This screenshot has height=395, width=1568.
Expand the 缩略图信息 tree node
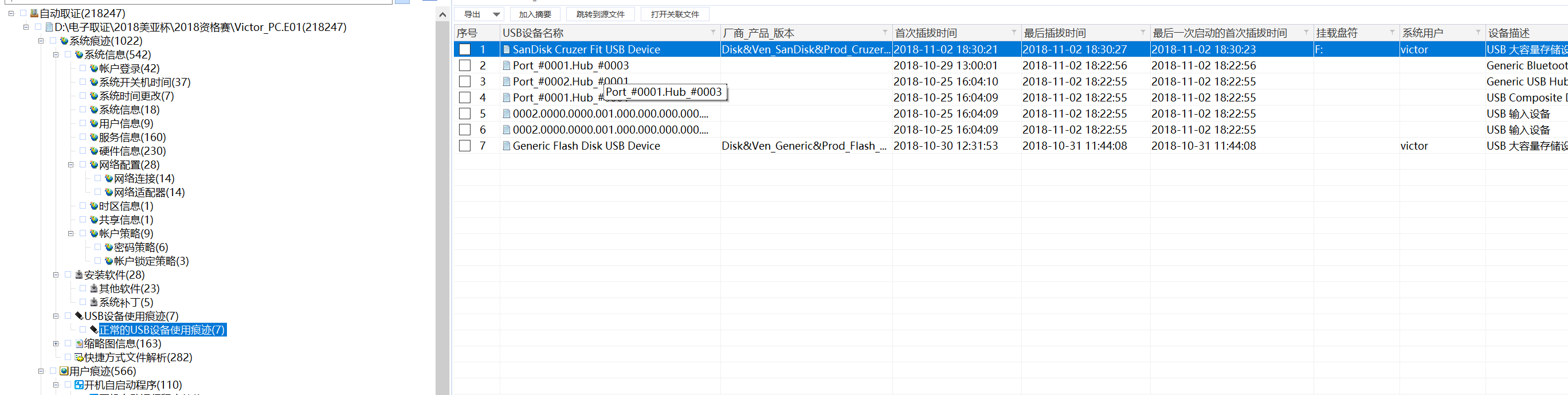(x=56, y=344)
